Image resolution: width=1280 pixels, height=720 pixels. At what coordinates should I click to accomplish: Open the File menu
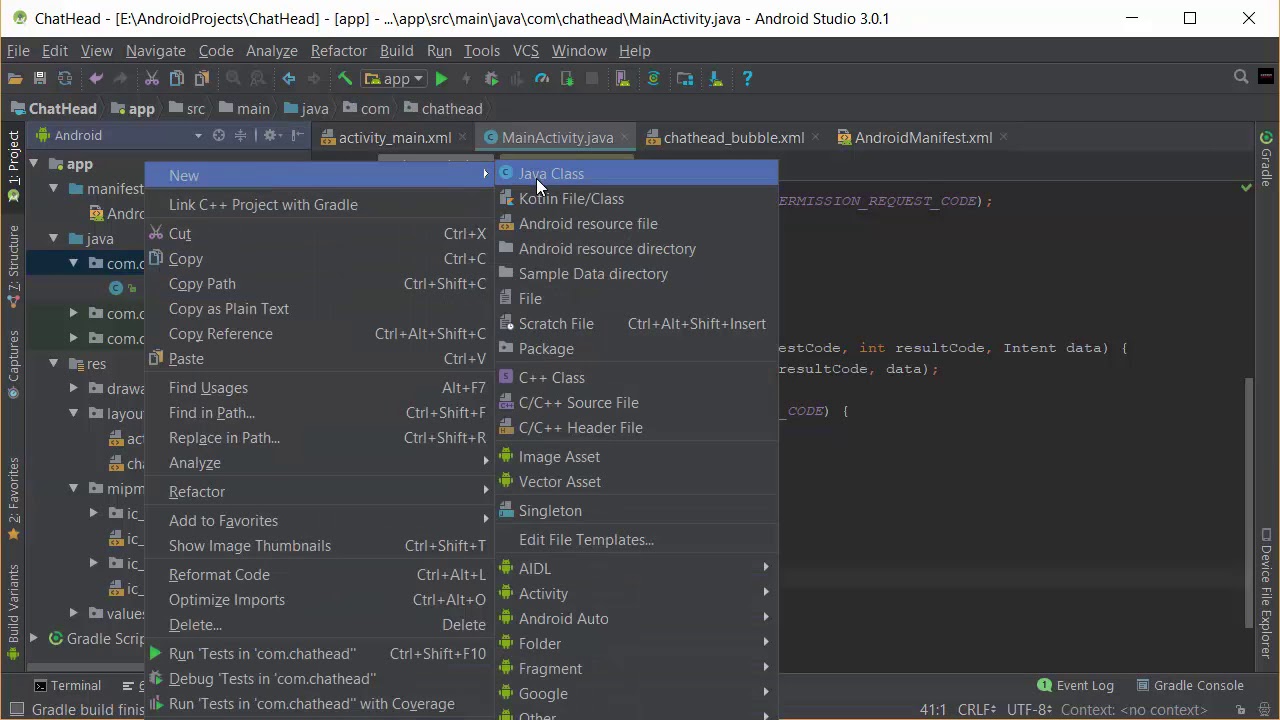pos(18,50)
